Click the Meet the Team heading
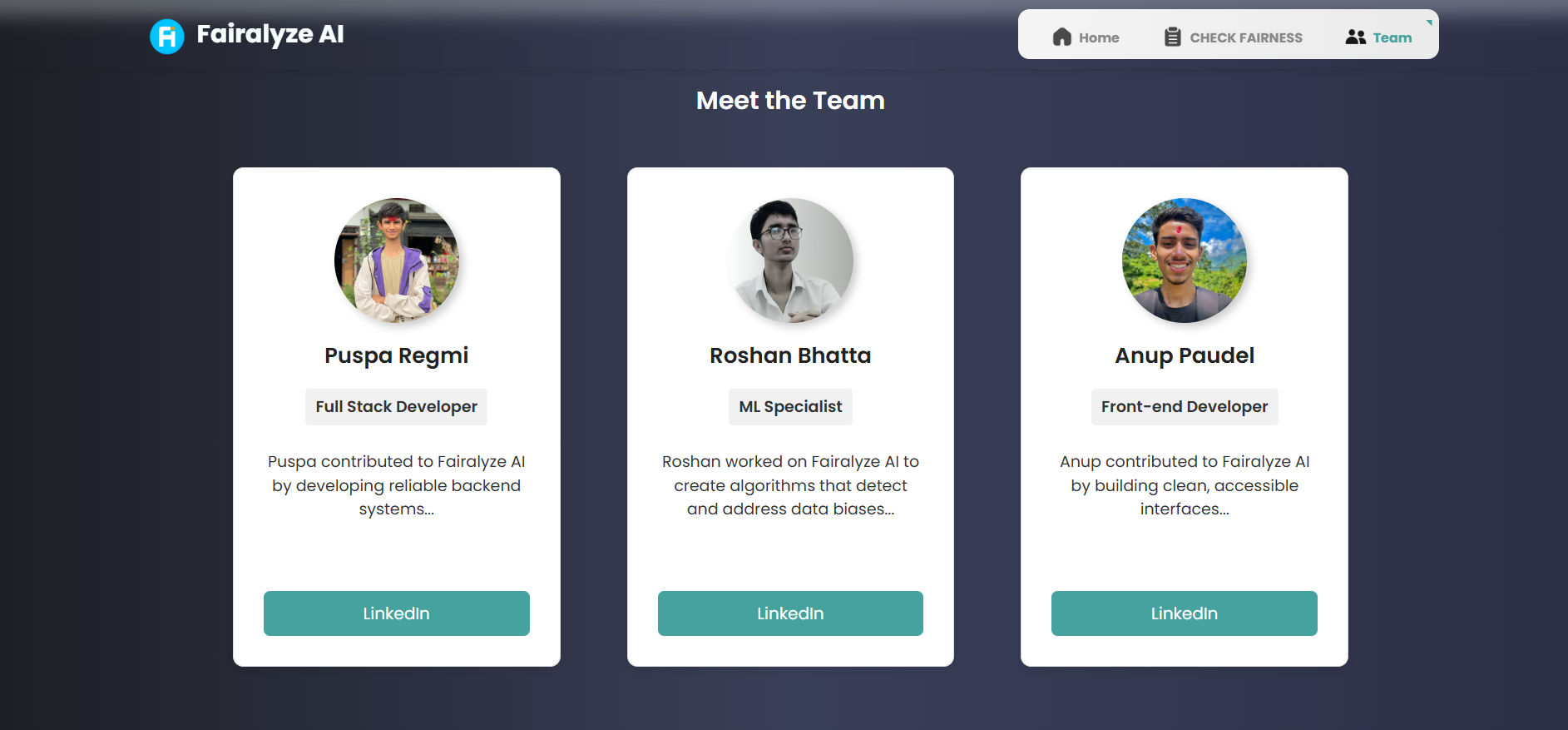The width and height of the screenshot is (1568, 730). click(790, 101)
